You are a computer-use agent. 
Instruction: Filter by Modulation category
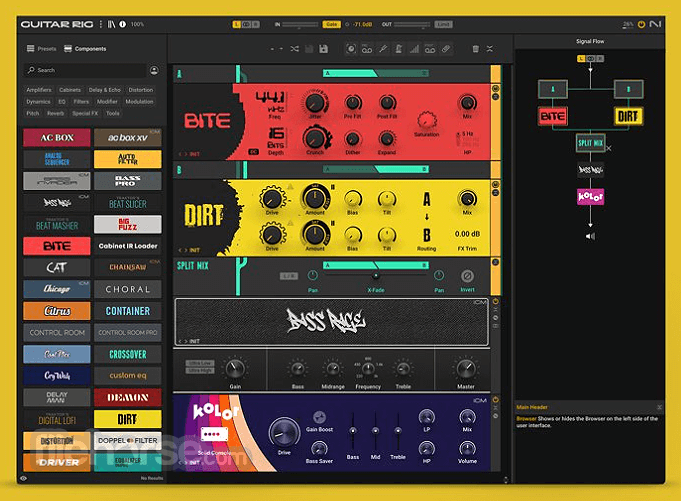pyautogui.click(x=139, y=102)
